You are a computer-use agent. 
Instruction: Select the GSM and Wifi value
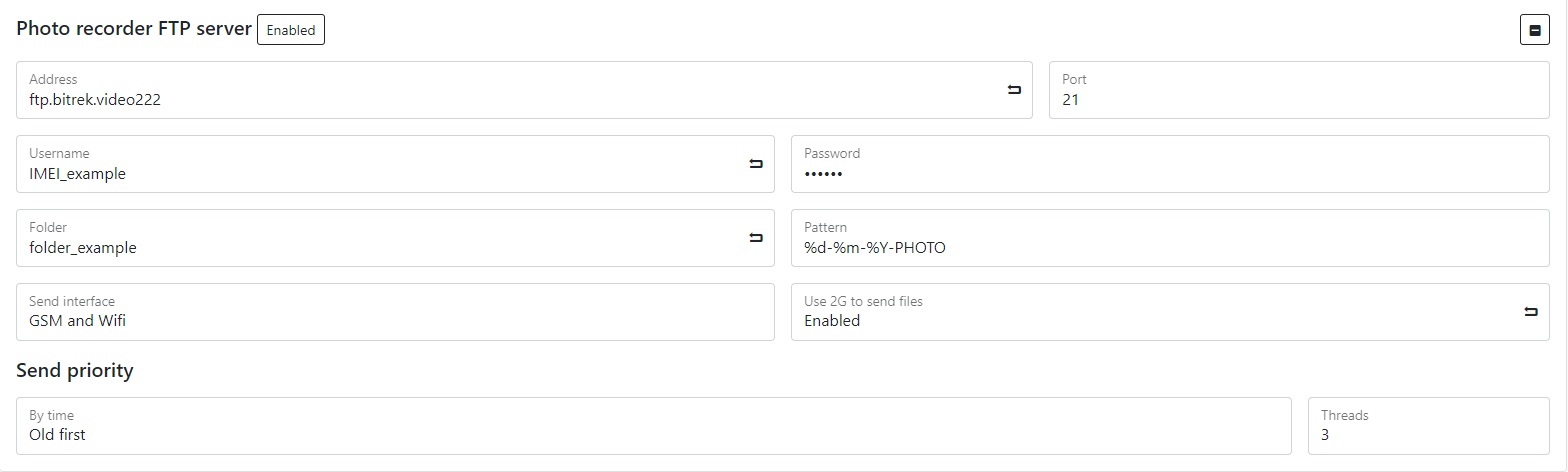78,321
